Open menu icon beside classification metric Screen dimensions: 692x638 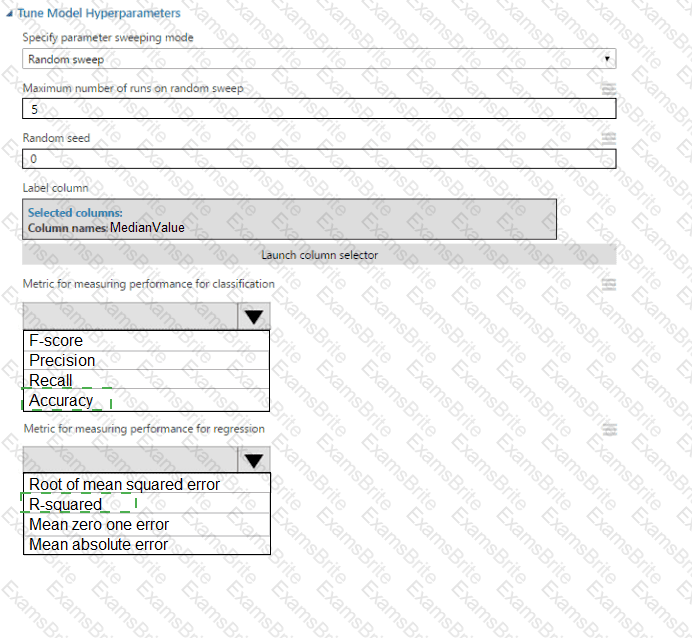pyautogui.click(x=608, y=284)
